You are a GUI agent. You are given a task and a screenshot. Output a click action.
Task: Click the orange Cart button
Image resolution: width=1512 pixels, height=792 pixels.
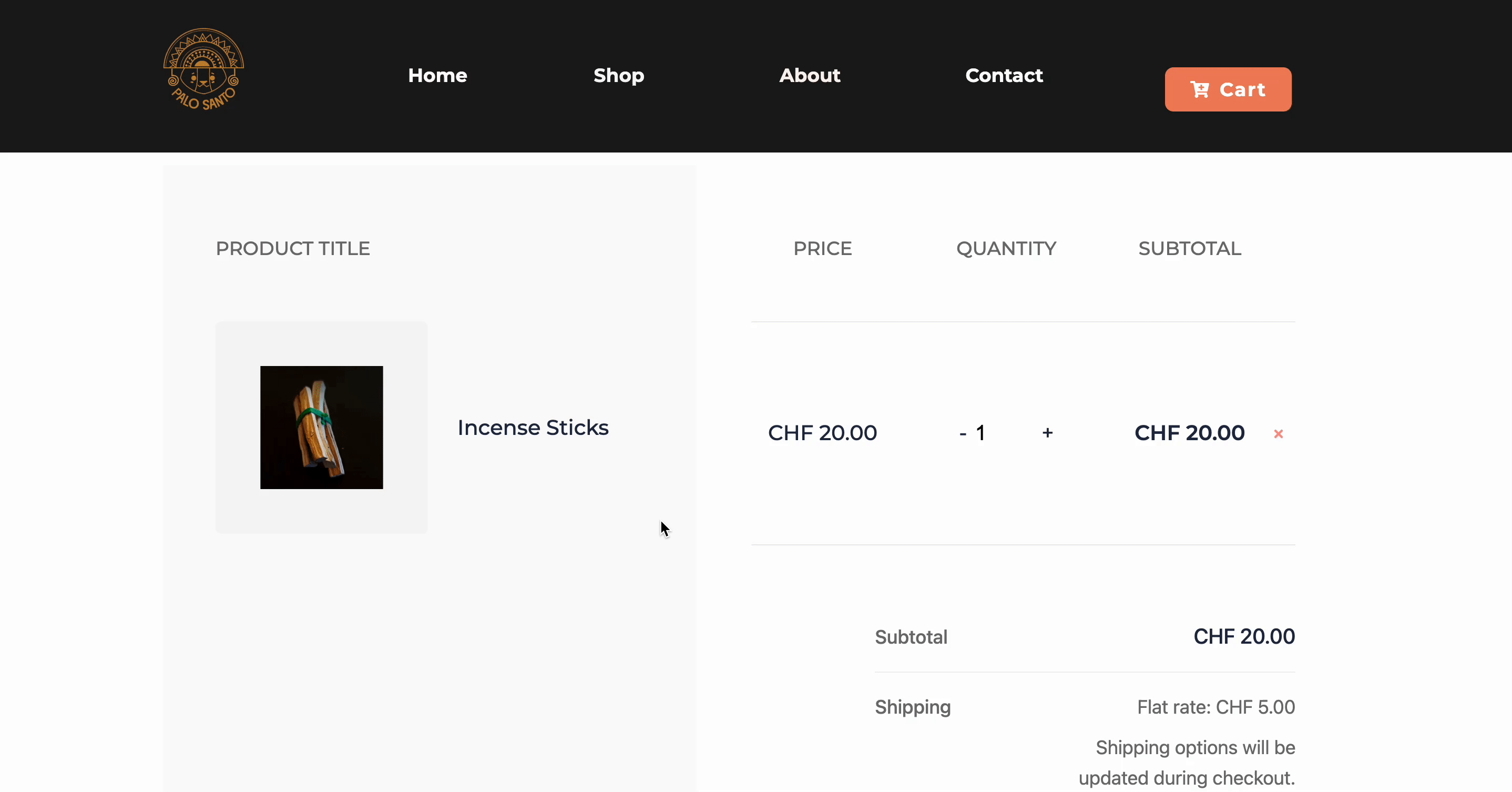pos(1228,89)
